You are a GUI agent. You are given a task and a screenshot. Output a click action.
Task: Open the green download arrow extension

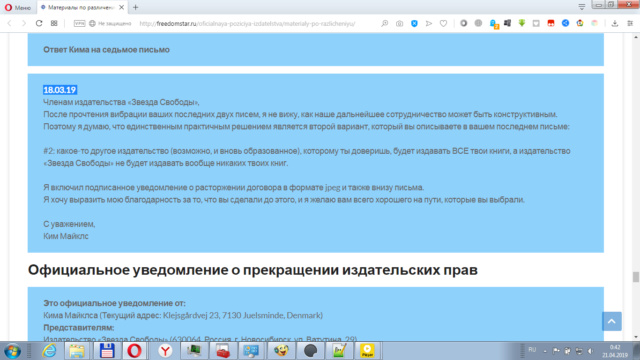tap(522, 24)
